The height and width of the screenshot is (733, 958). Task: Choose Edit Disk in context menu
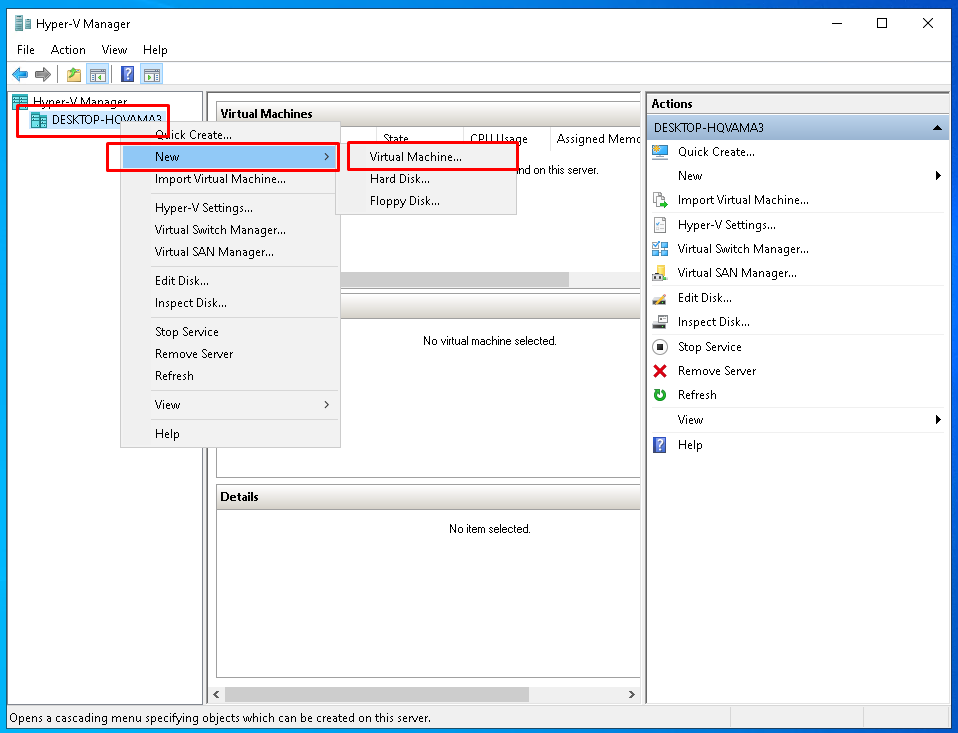coord(230,281)
